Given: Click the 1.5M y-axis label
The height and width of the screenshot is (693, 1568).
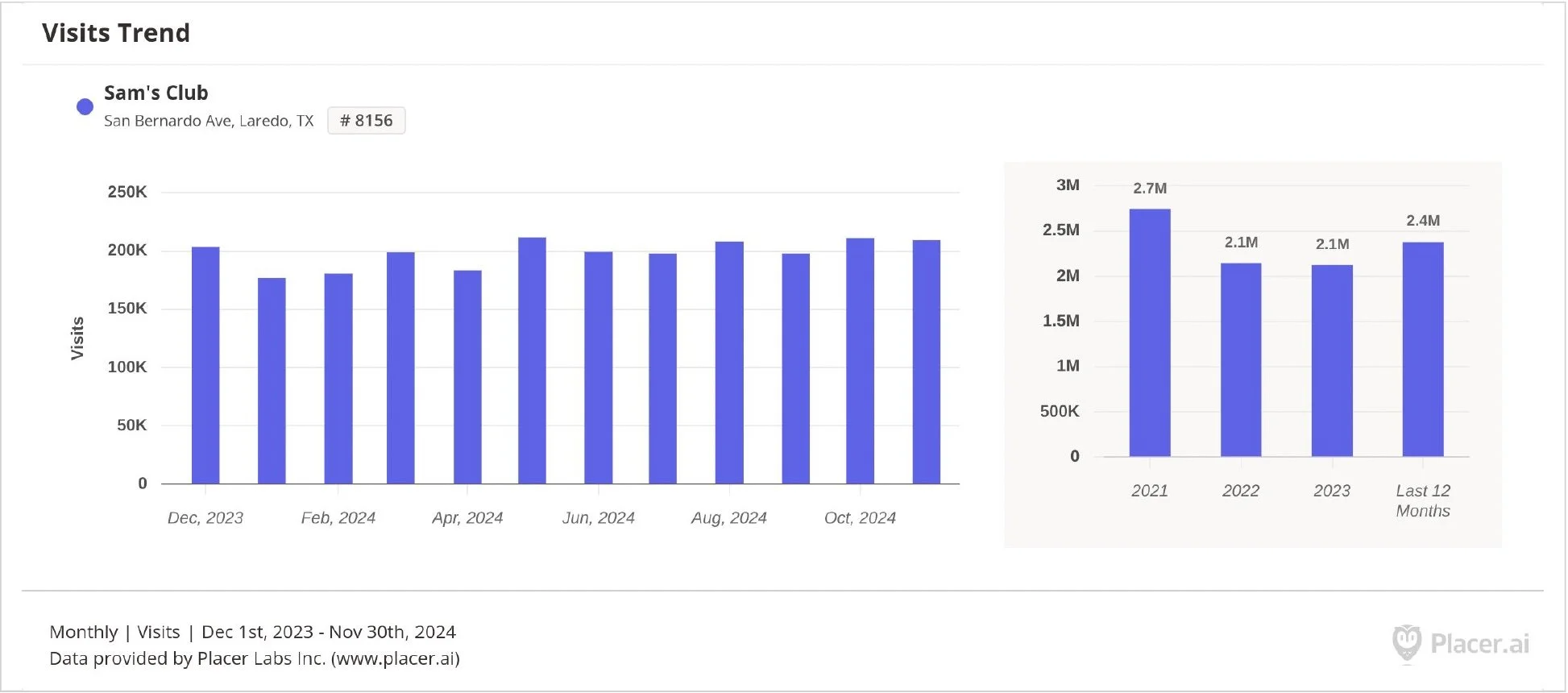Looking at the screenshot, I should click(x=1061, y=321).
